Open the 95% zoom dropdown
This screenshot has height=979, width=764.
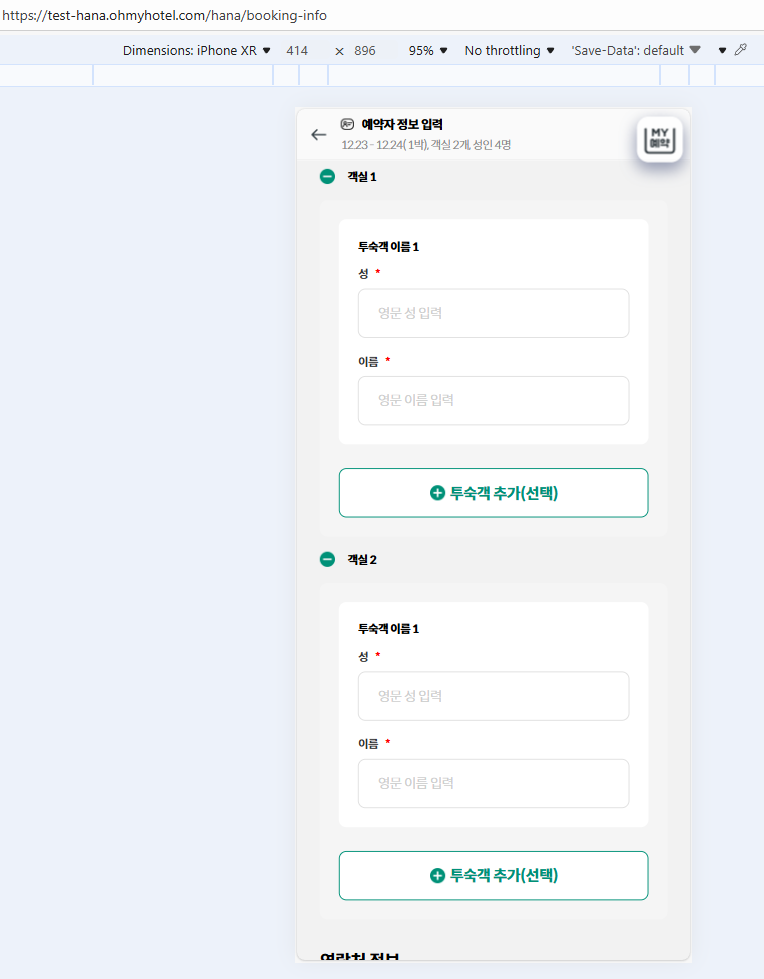[428, 51]
